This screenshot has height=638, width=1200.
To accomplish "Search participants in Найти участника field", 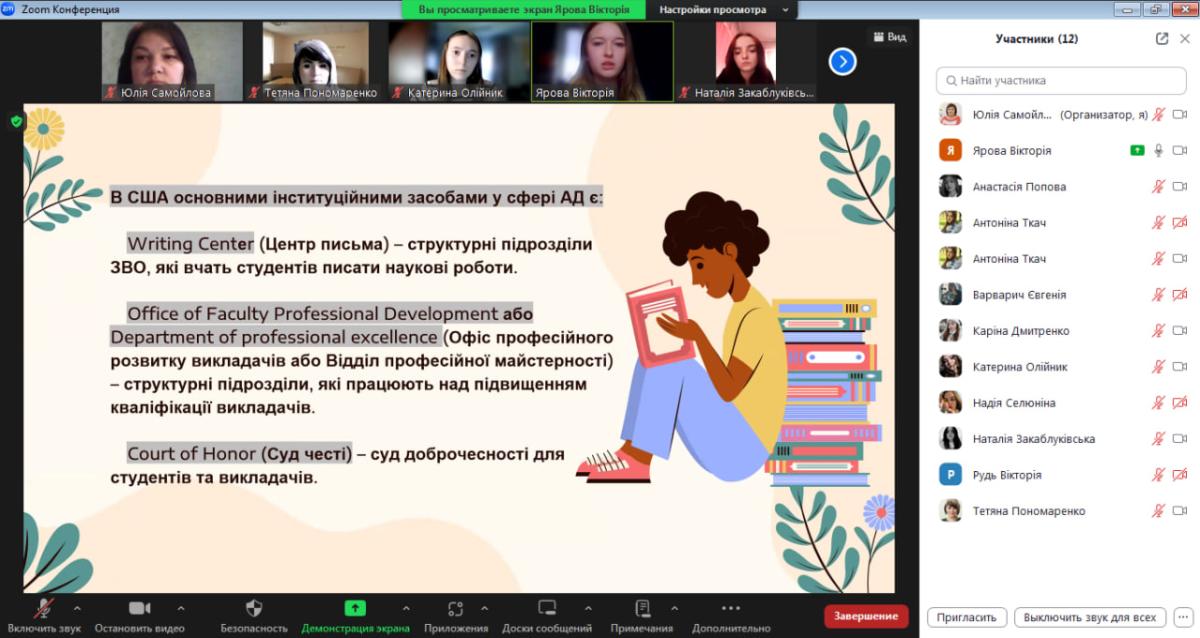I will pyautogui.click(x=1060, y=80).
